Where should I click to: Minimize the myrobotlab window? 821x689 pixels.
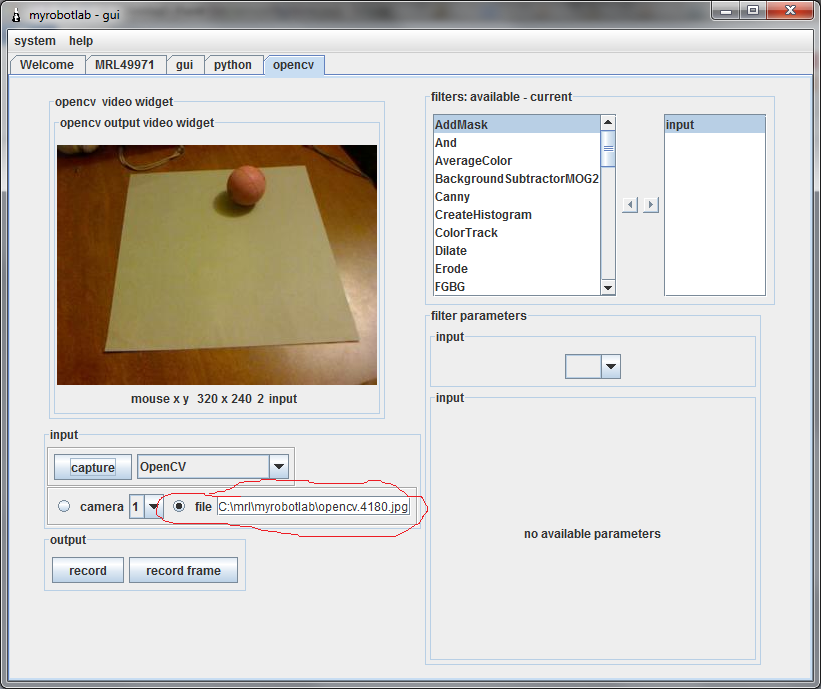(x=726, y=10)
